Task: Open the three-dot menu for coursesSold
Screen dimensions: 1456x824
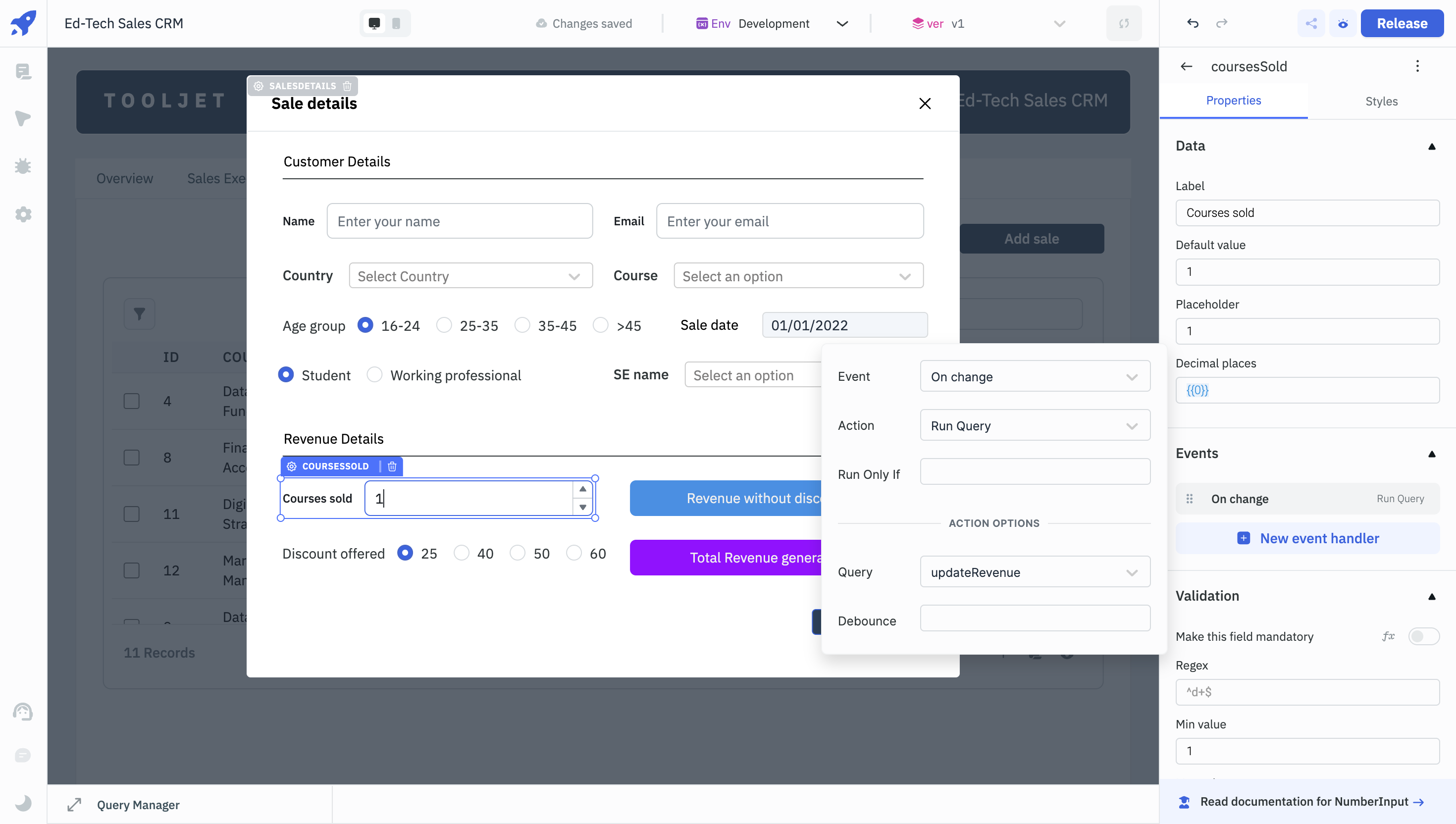Action: (1417, 66)
